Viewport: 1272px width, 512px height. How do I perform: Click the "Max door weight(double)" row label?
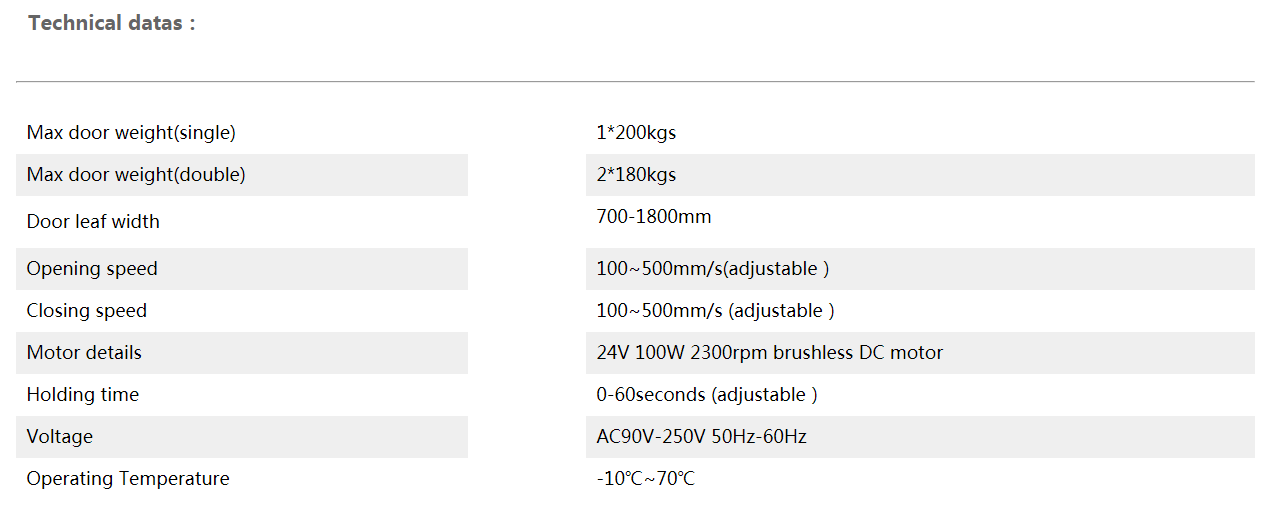tap(136, 175)
